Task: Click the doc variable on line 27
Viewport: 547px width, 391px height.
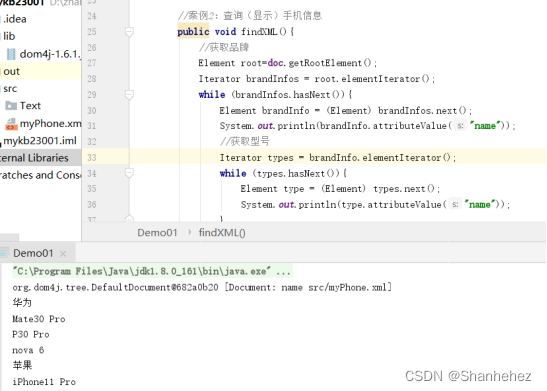Action: tap(275, 63)
